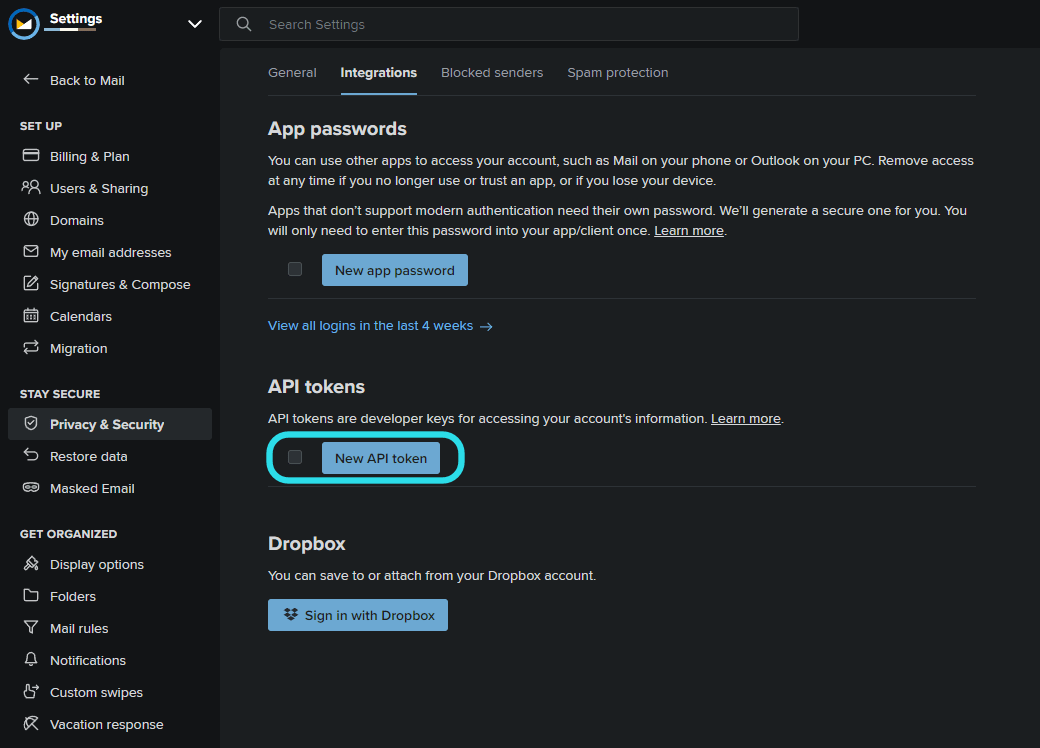Click the Masked Email mask icon

pyautogui.click(x=31, y=488)
